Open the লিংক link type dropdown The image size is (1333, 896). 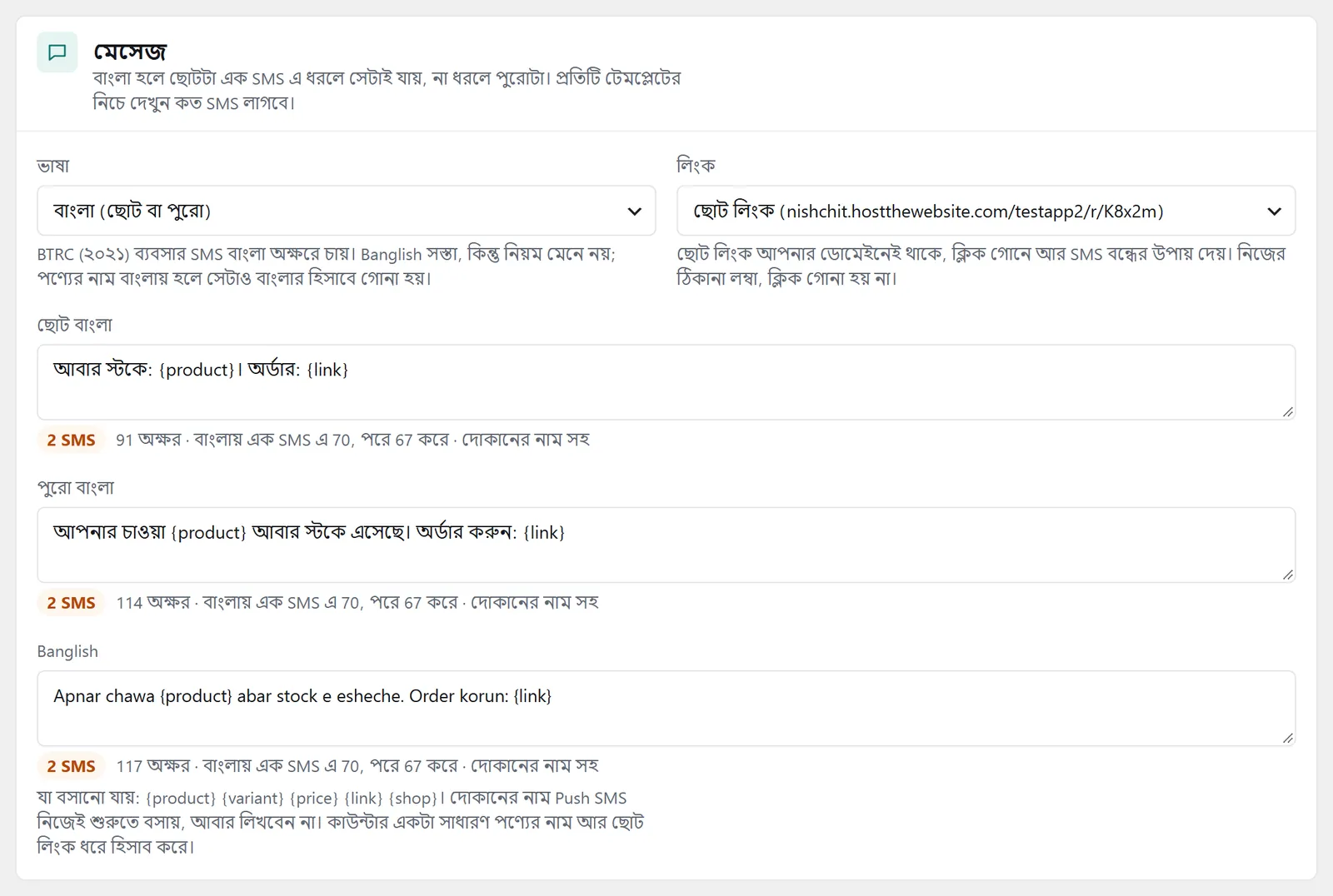point(986,211)
